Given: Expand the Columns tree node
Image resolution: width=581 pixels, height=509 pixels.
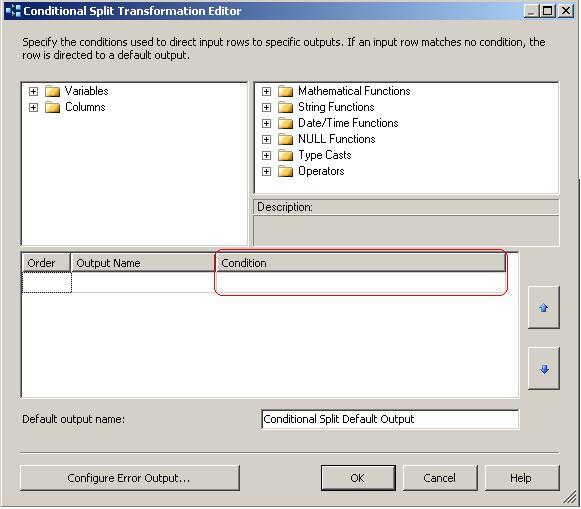Looking at the screenshot, I should [x=33, y=107].
